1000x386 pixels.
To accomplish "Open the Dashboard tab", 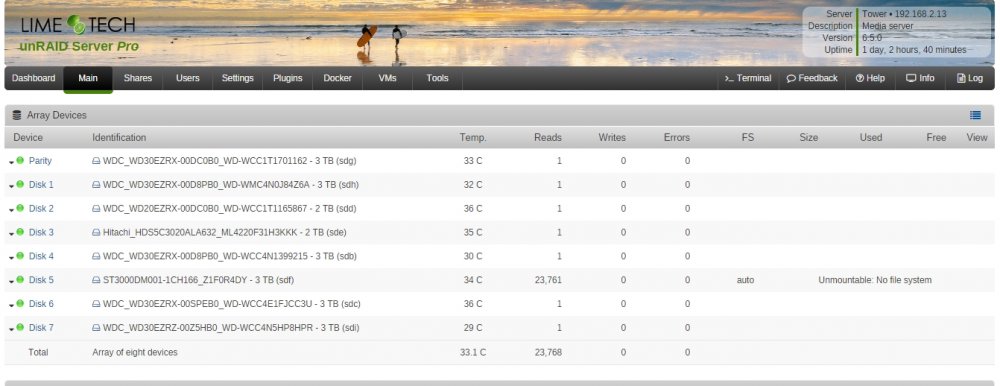I will pyautogui.click(x=34, y=78).
